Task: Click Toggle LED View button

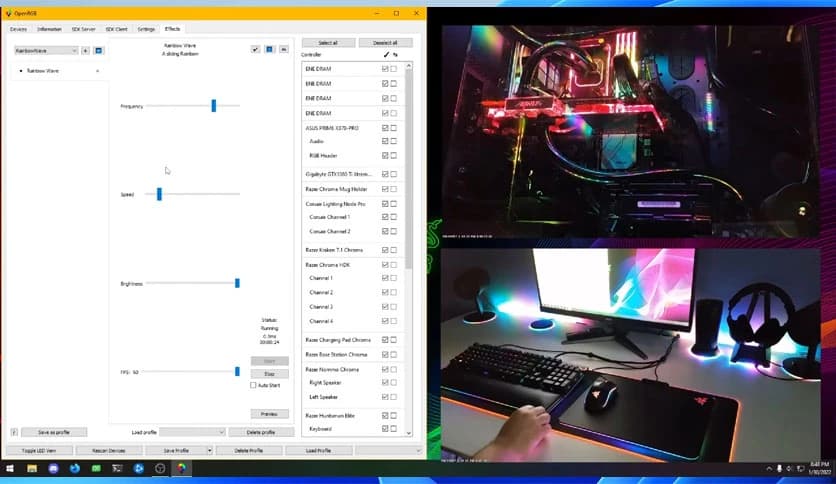Action: coord(39,451)
